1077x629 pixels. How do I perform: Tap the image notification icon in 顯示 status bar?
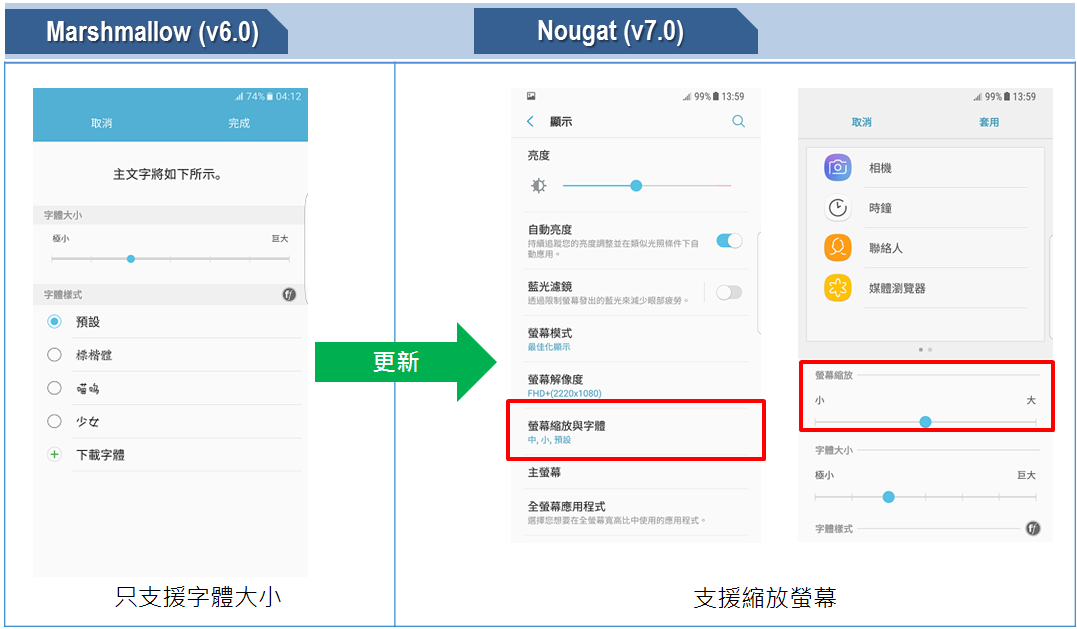pos(531,96)
